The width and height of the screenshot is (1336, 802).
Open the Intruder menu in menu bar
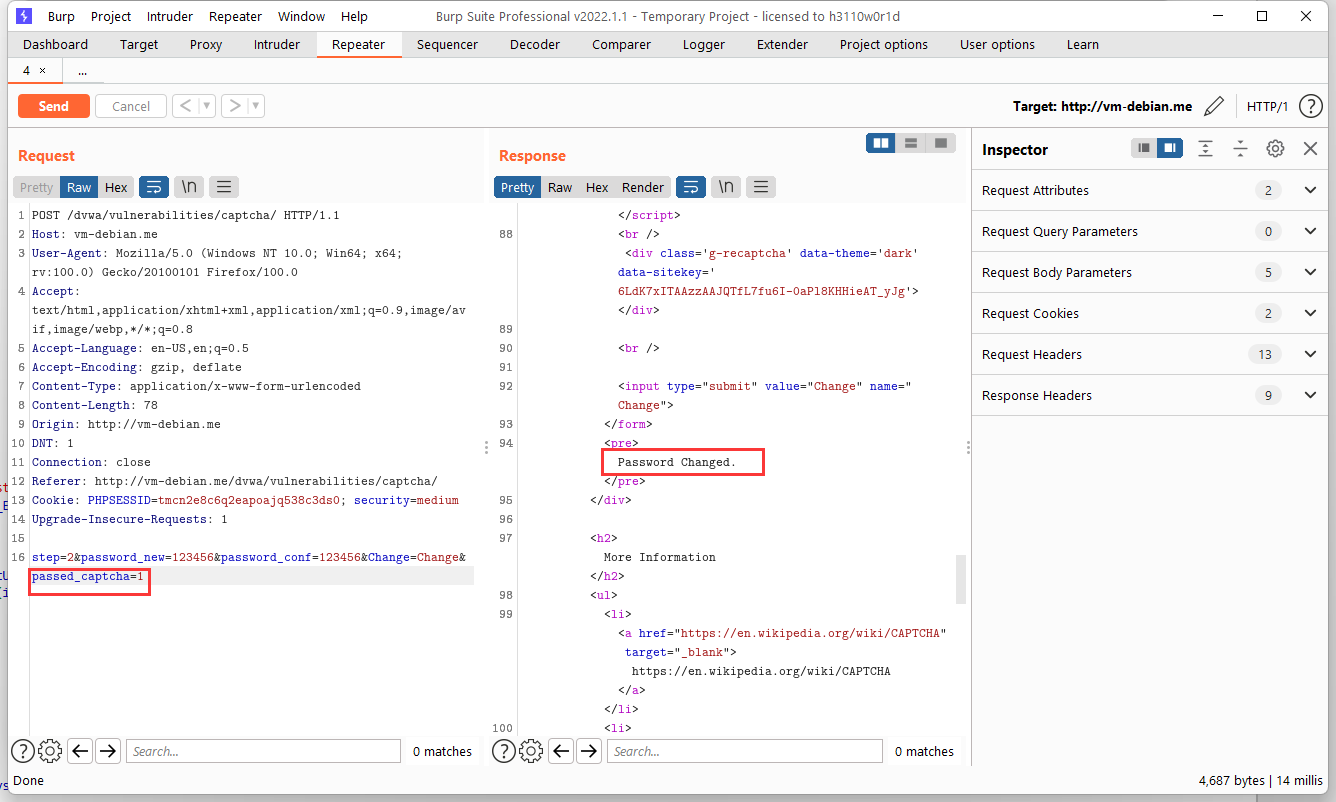click(170, 16)
